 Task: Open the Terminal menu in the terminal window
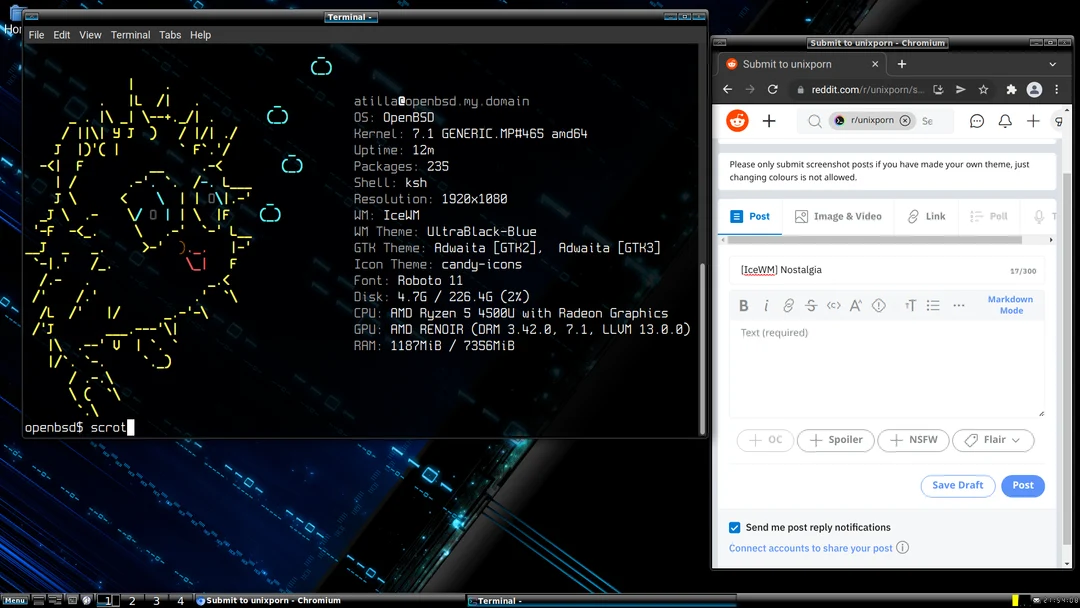130,34
